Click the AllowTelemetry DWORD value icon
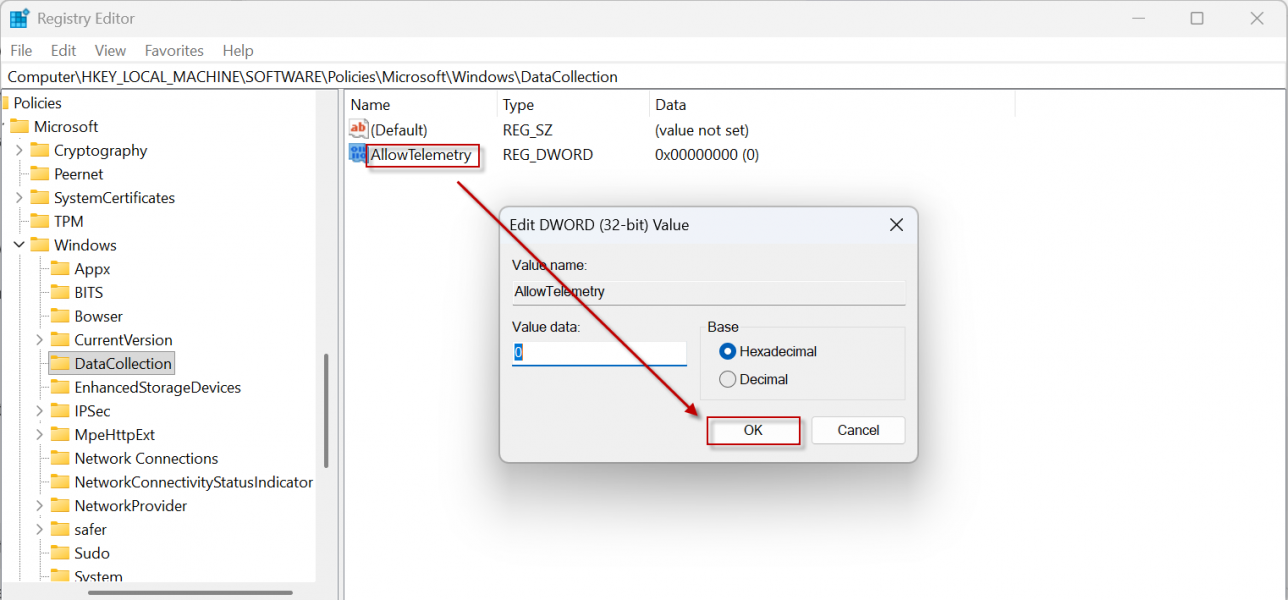 tap(358, 154)
